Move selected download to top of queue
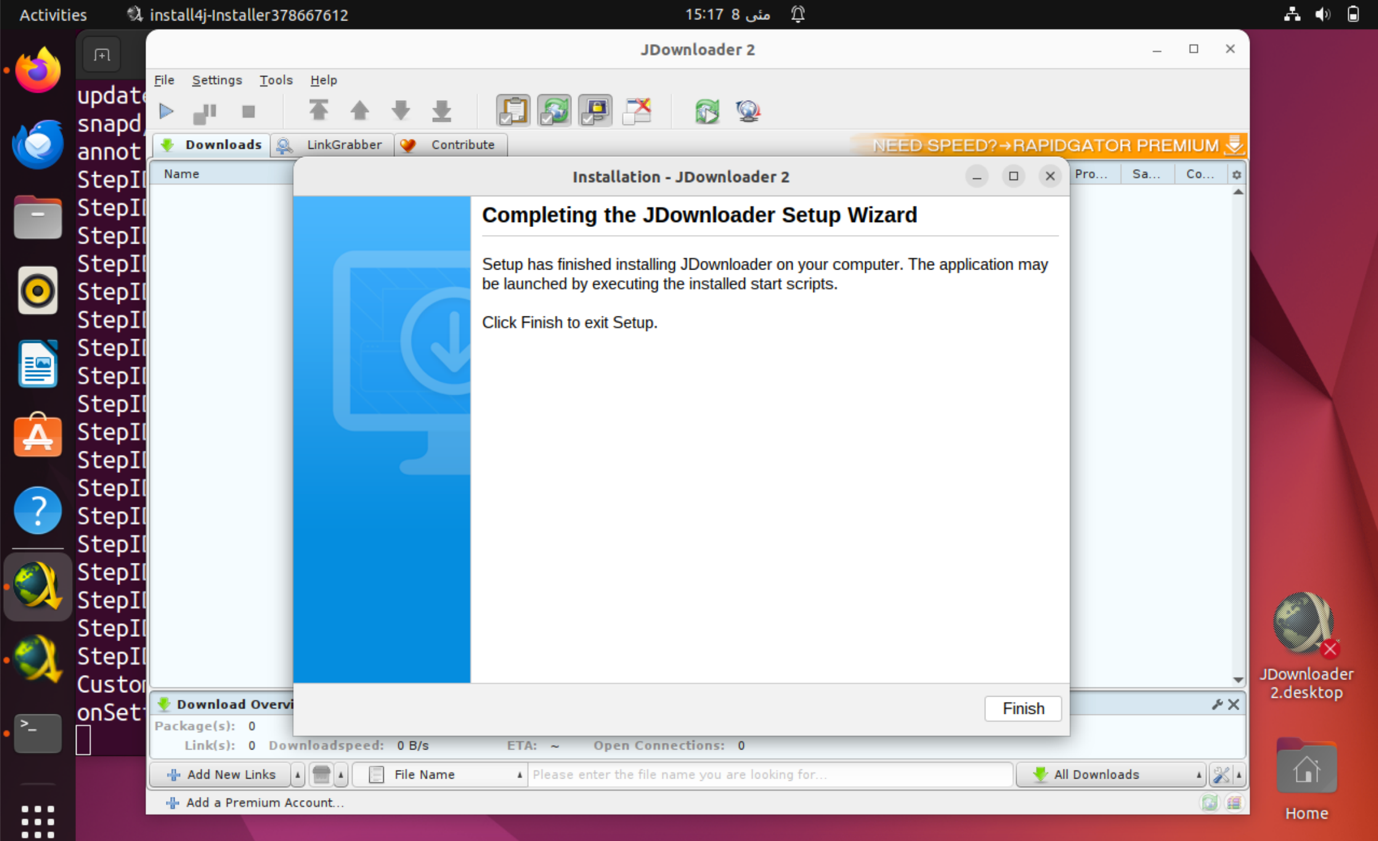The image size is (1378, 841). click(320, 111)
